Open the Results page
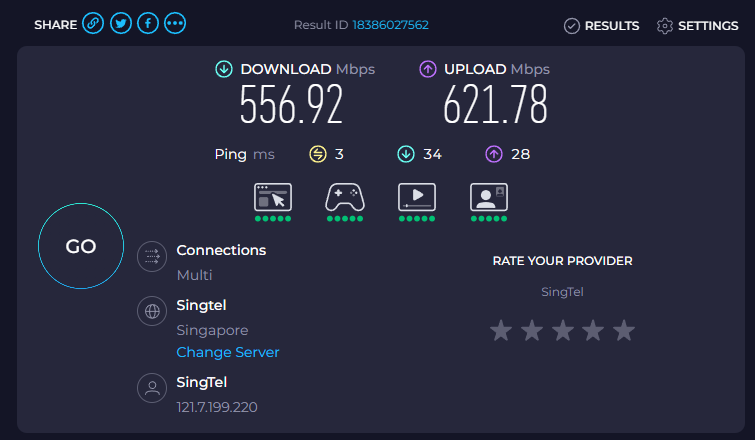 [x=601, y=26]
